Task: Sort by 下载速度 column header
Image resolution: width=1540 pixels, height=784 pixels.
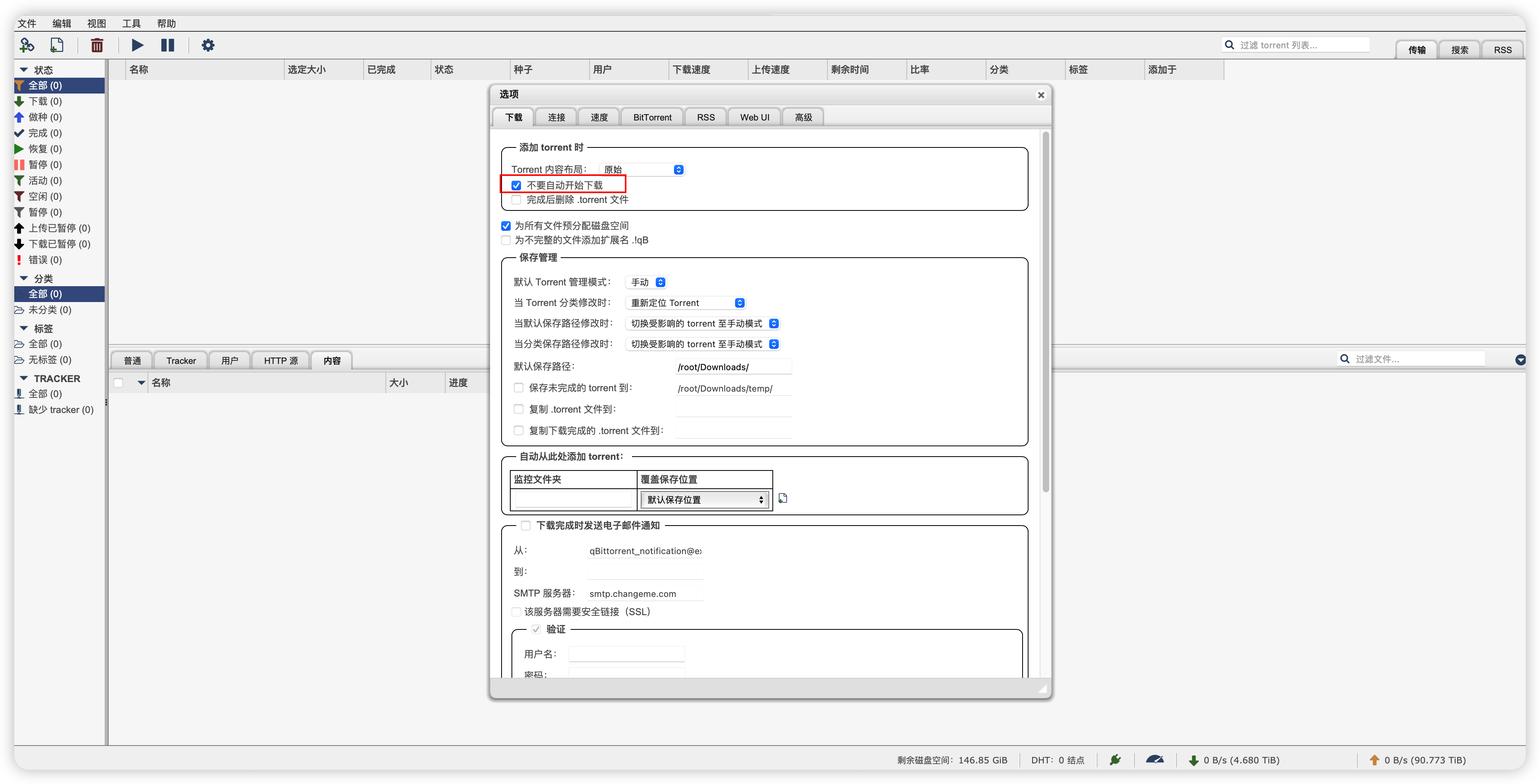Action: (x=708, y=69)
